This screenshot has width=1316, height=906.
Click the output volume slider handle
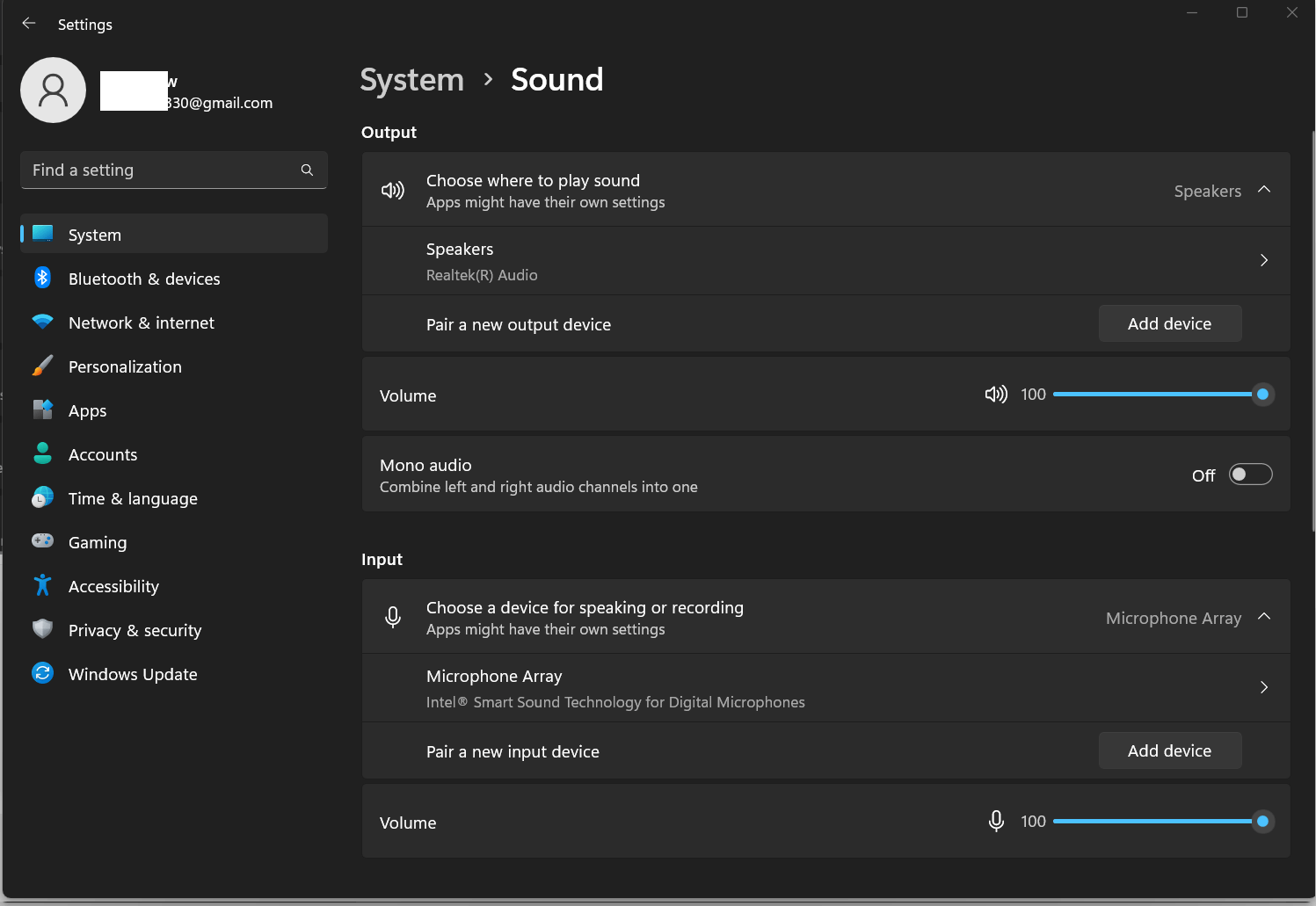point(1262,395)
